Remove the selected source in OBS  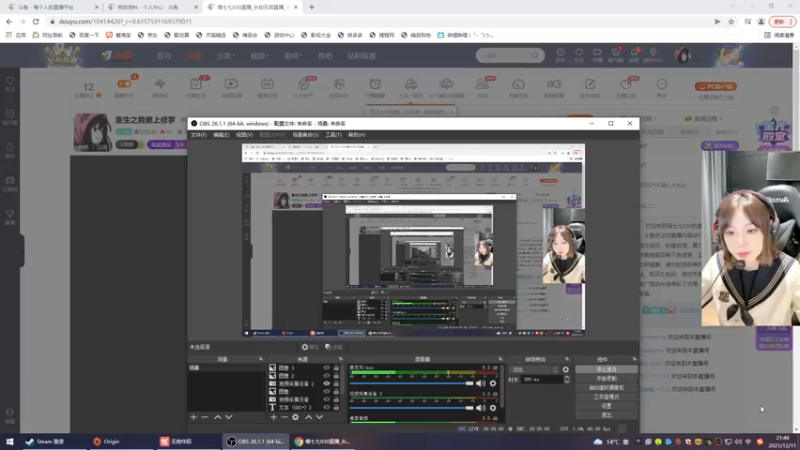(x=284, y=417)
